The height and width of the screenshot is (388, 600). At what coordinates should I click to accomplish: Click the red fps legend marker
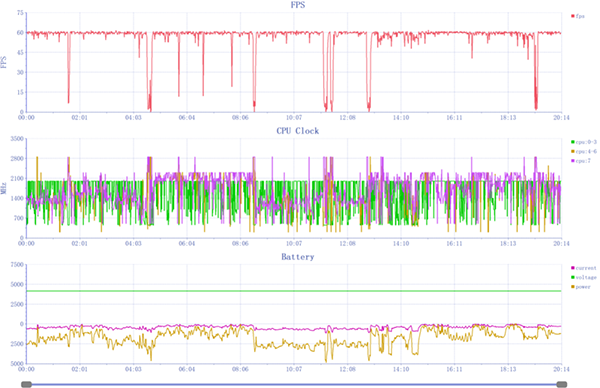(x=573, y=16)
